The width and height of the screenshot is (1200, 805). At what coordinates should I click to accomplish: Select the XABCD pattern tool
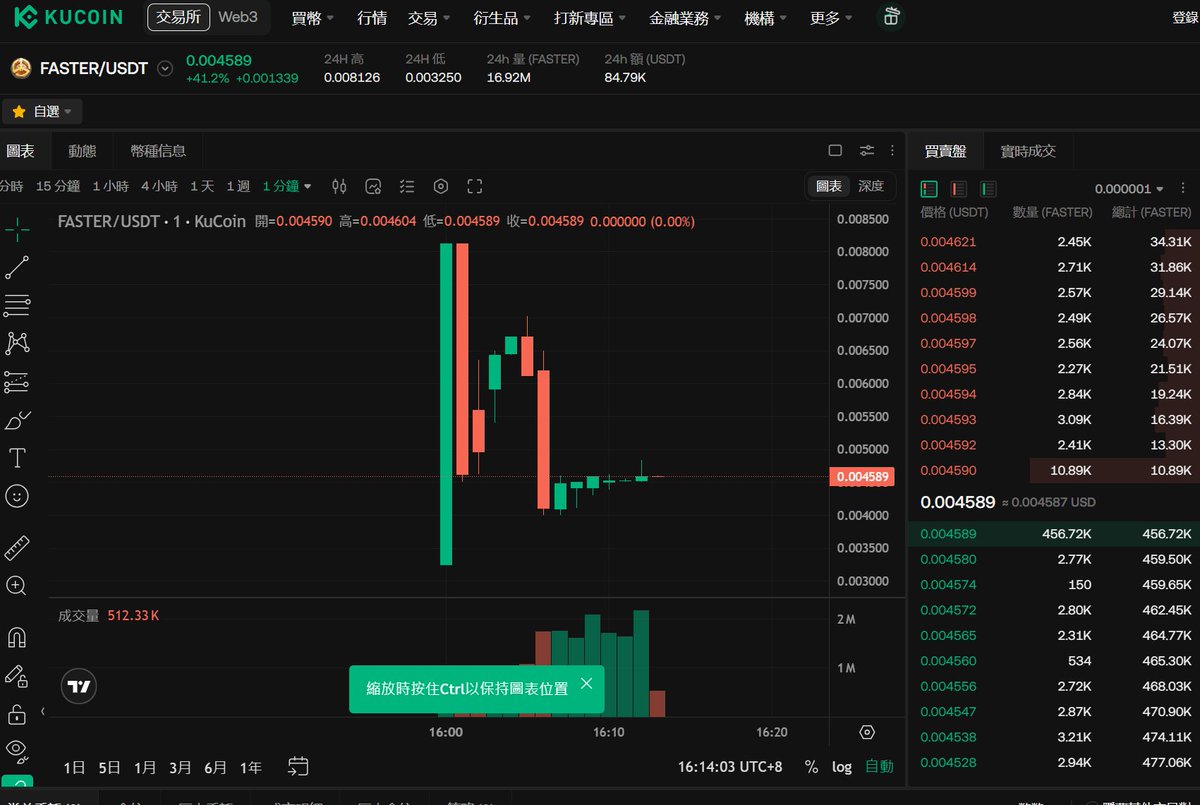[x=17, y=343]
